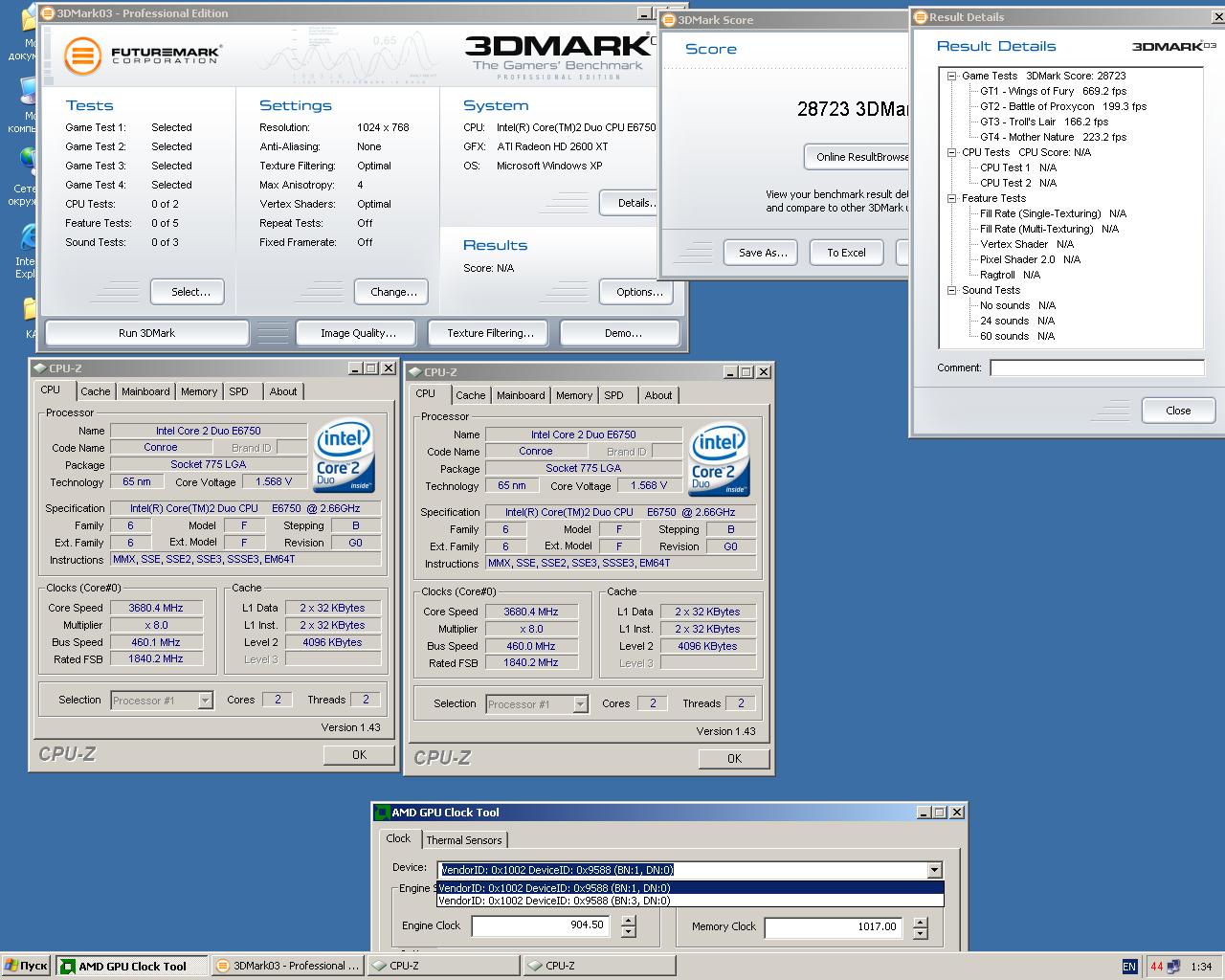Open the Device dropdown arrow in GPU Clock Tool
Image resolution: width=1225 pixels, height=980 pixels.
point(934,870)
